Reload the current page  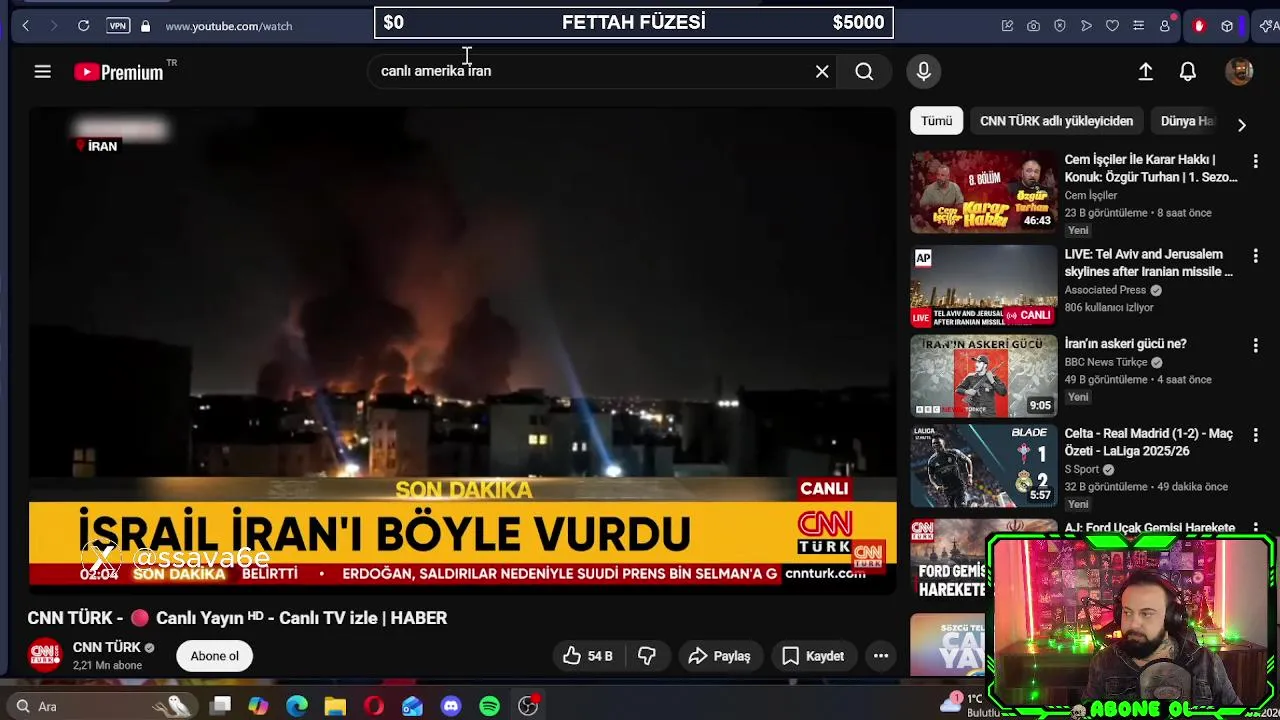tap(84, 26)
